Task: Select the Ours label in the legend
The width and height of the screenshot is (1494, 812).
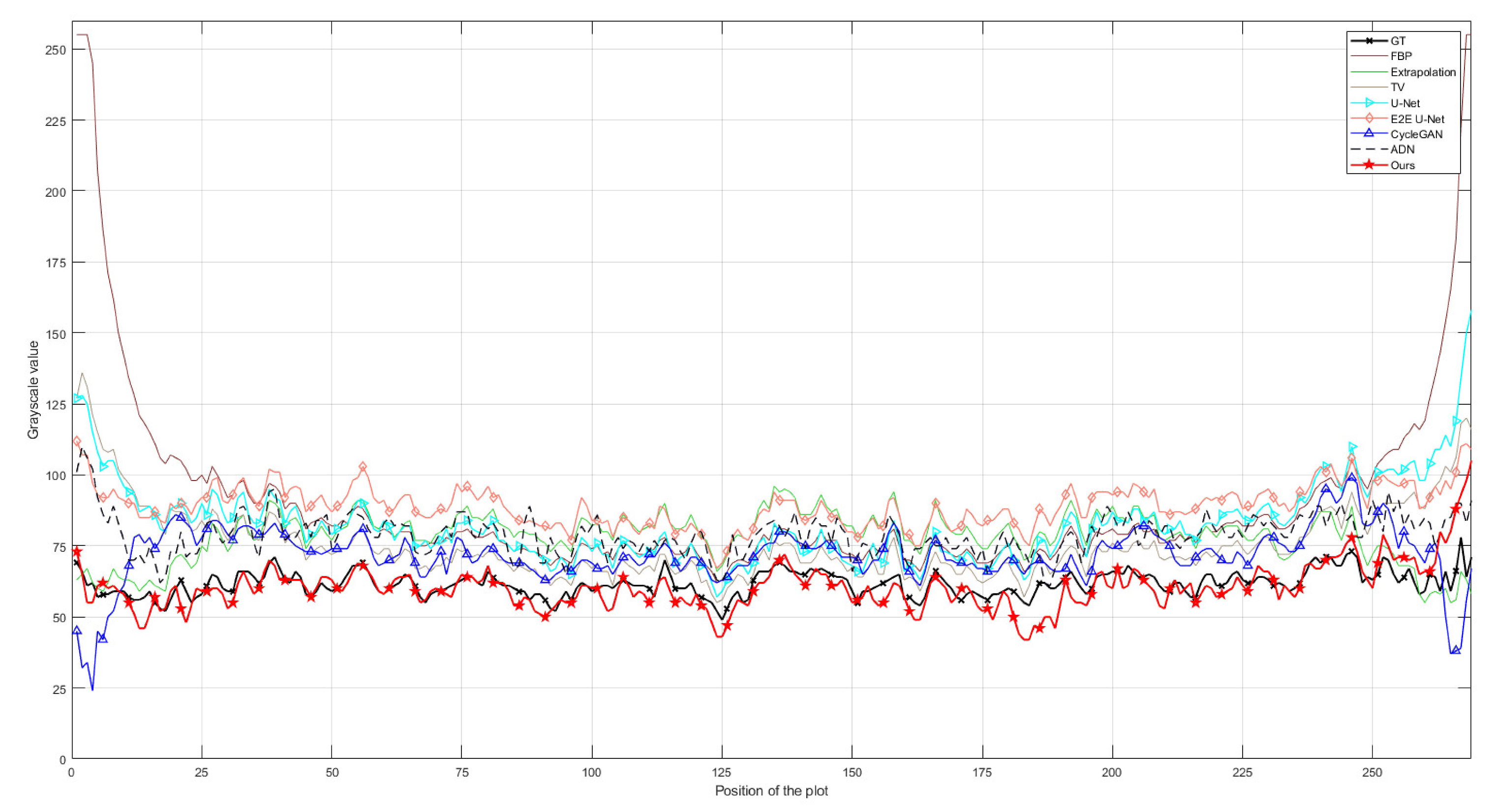Action: point(1403,165)
